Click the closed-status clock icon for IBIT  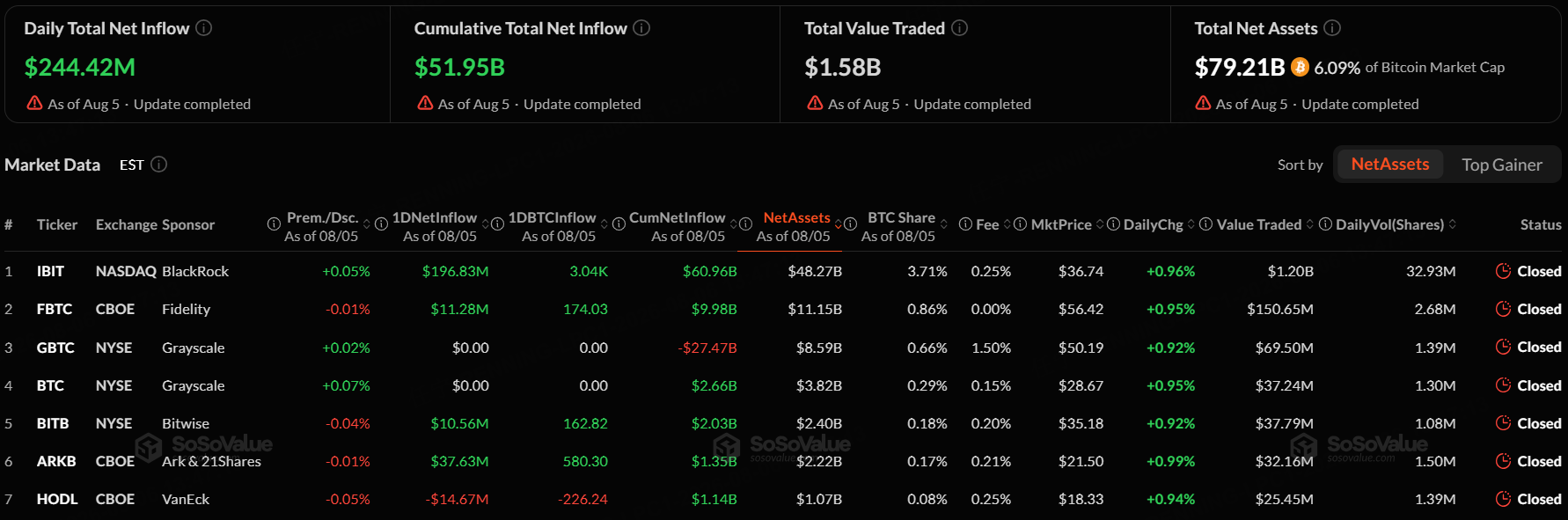click(1504, 271)
